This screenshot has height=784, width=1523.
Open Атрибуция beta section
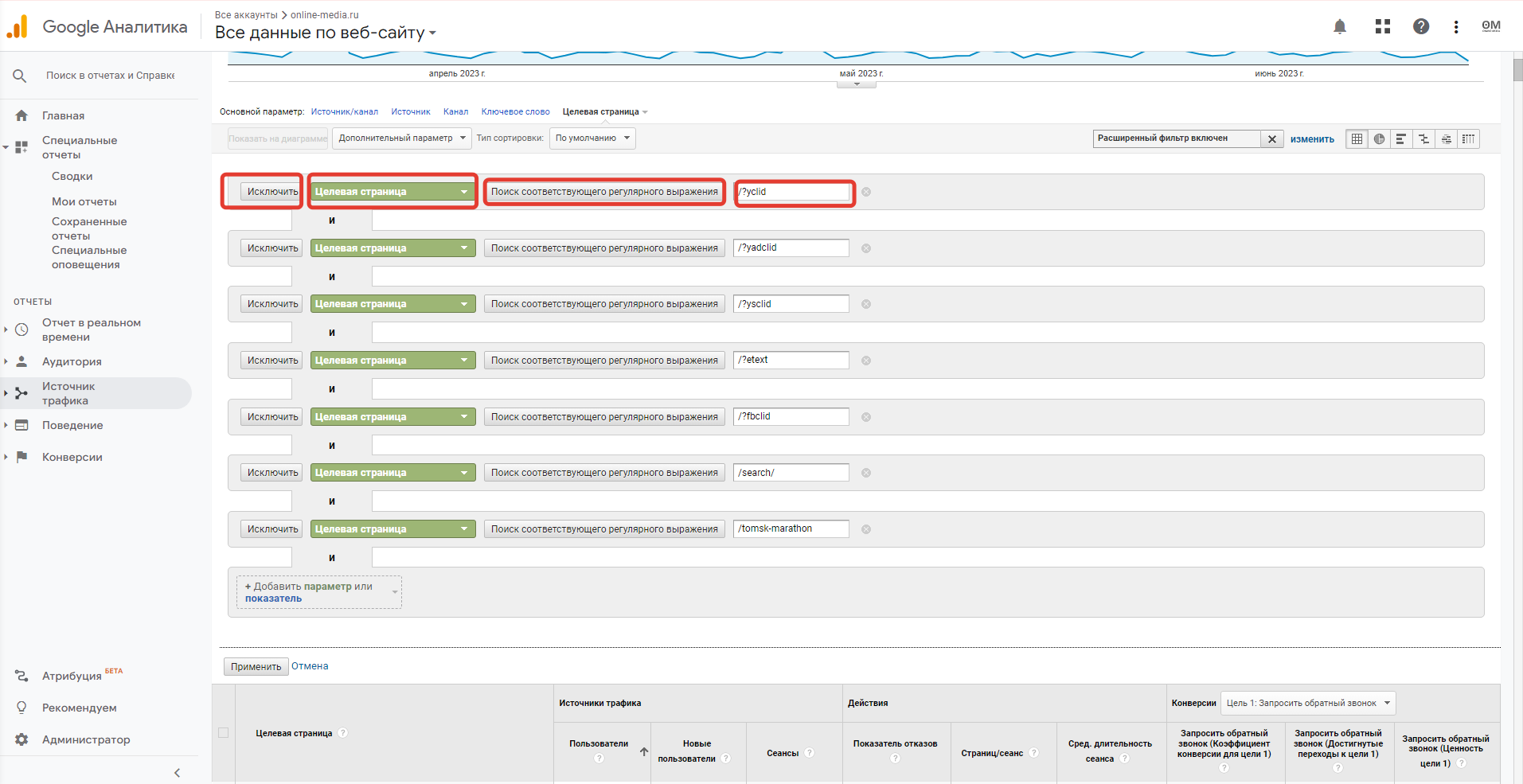point(72,676)
